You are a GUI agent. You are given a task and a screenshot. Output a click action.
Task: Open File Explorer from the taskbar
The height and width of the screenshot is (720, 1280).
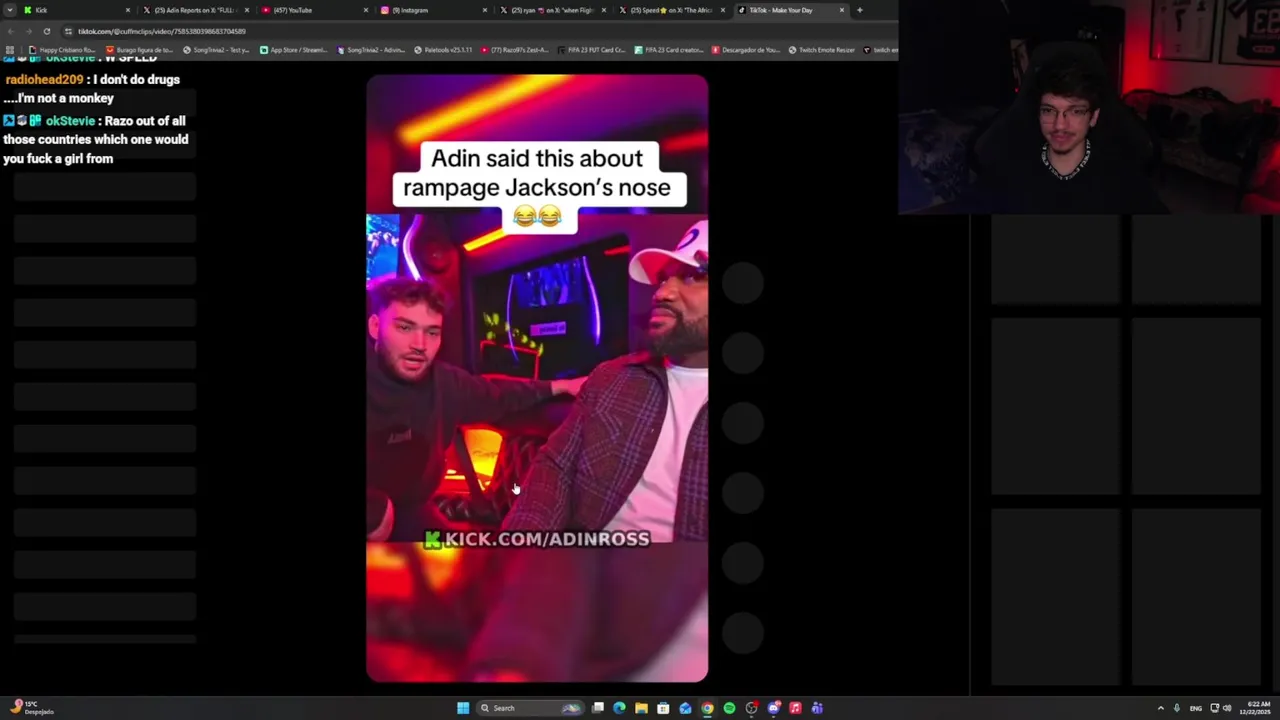coord(641,708)
